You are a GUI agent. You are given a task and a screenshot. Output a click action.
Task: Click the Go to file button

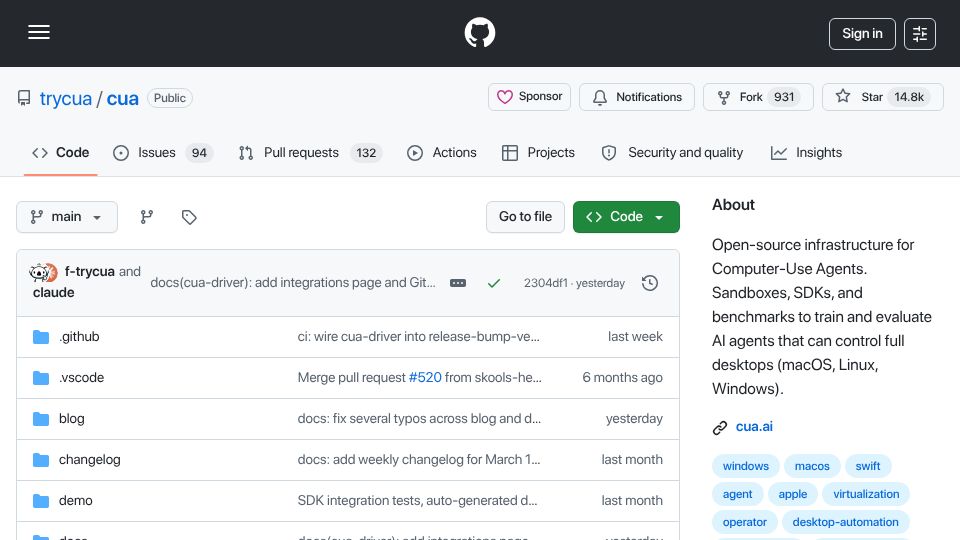pos(525,217)
